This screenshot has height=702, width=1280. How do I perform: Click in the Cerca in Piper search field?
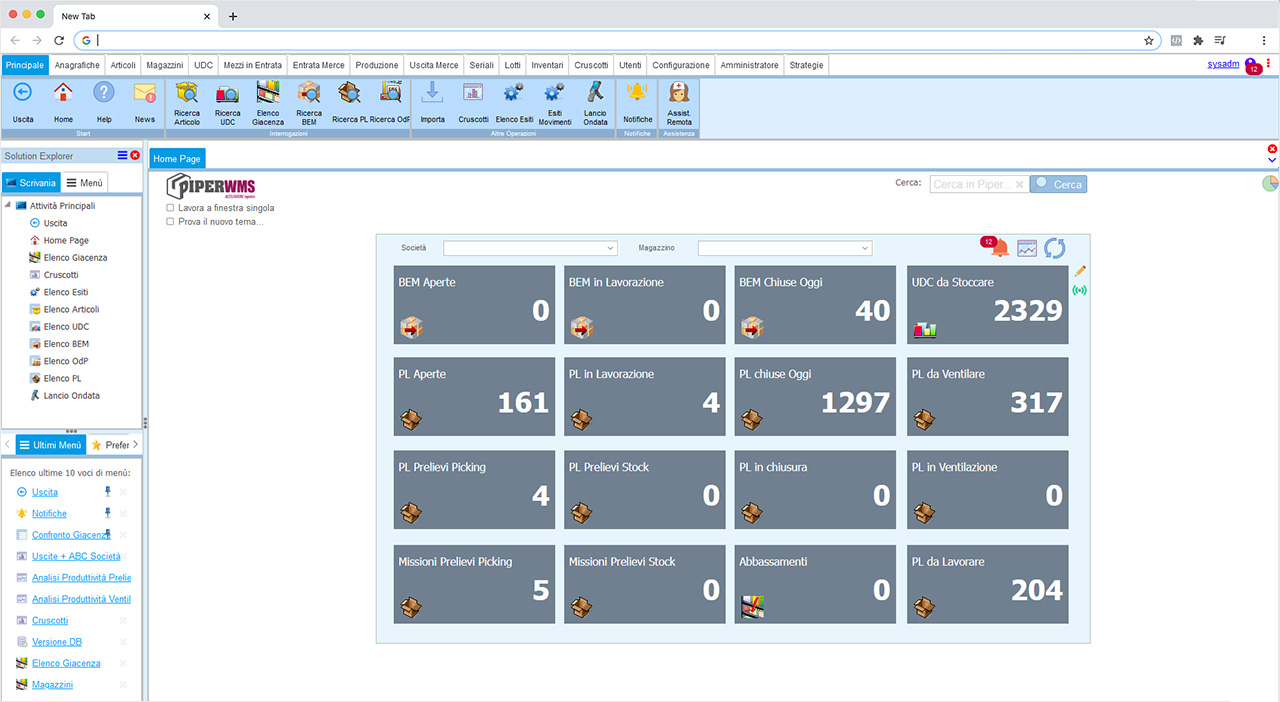pyautogui.click(x=978, y=184)
